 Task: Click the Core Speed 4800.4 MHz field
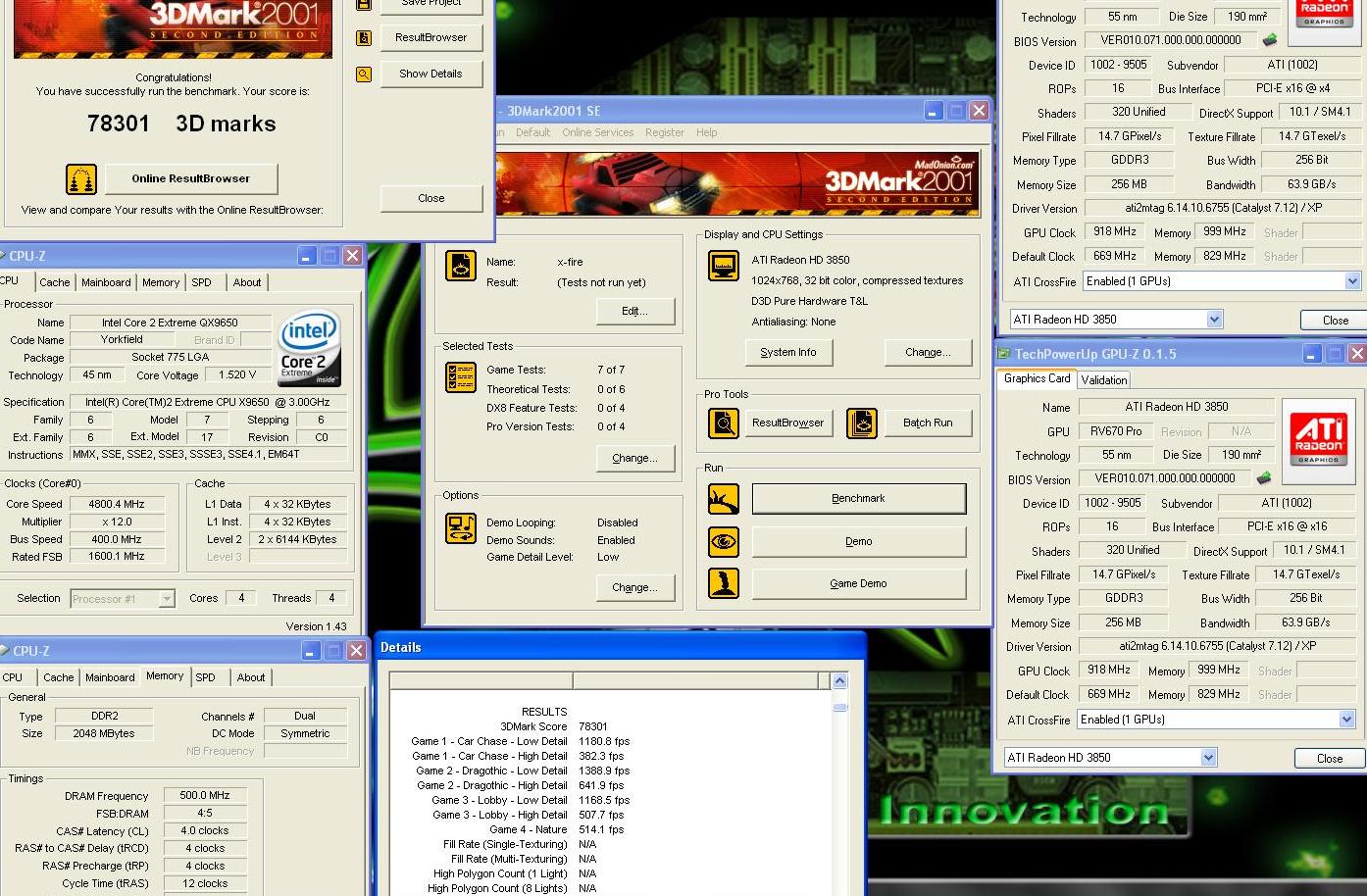click(x=120, y=504)
